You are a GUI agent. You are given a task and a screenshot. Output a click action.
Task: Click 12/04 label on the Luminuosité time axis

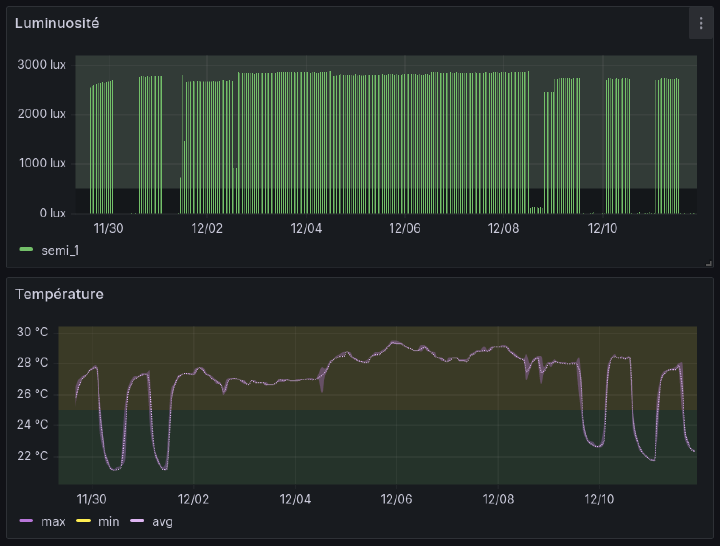coord(306,228)
